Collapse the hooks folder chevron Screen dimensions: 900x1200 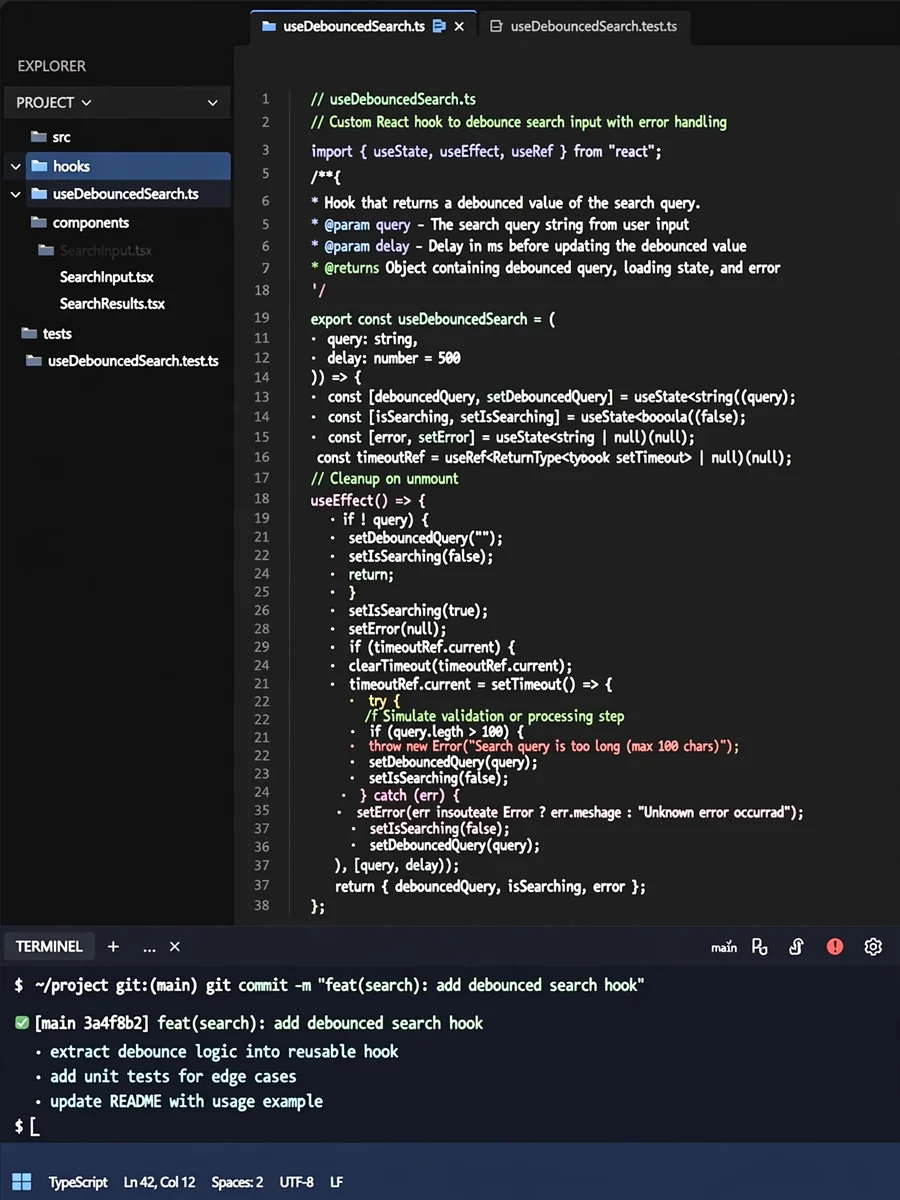[15, 167]
